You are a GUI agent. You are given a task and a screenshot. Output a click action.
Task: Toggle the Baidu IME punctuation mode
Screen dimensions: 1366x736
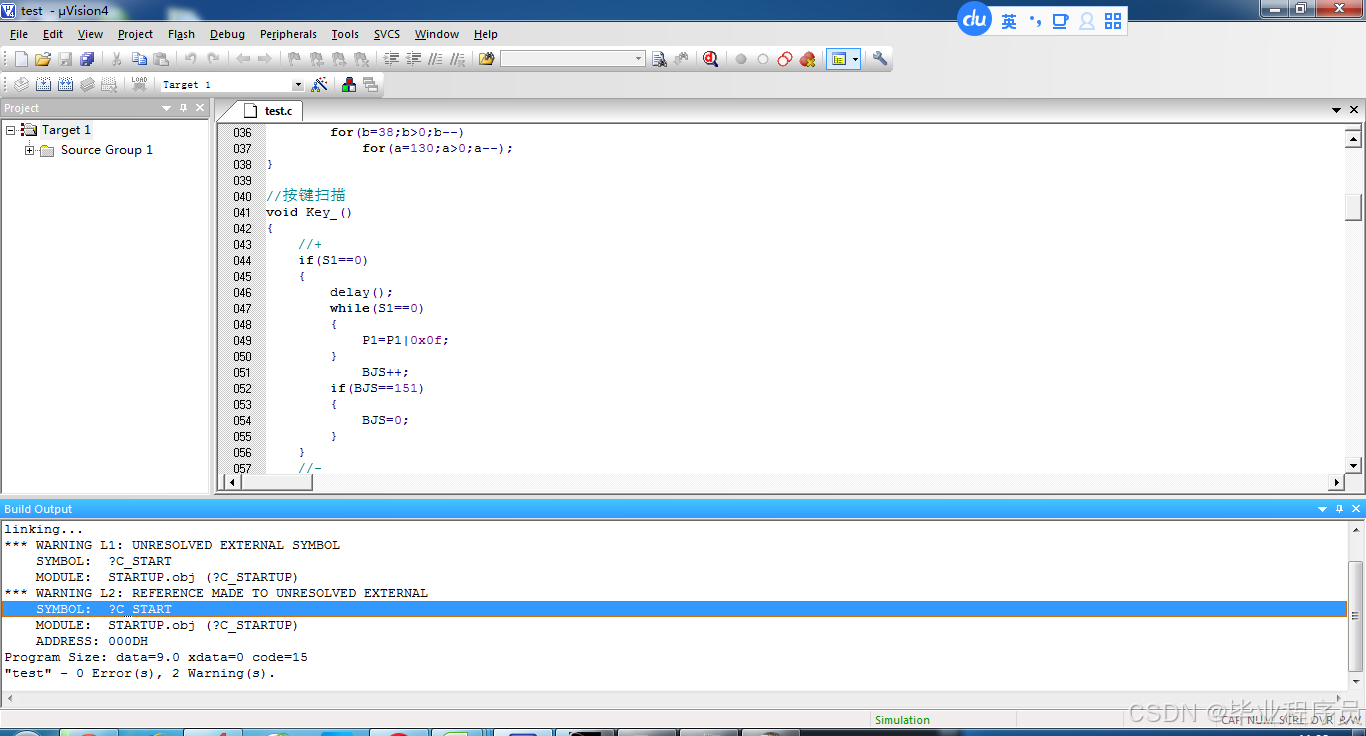click(x=1035, y=21)
